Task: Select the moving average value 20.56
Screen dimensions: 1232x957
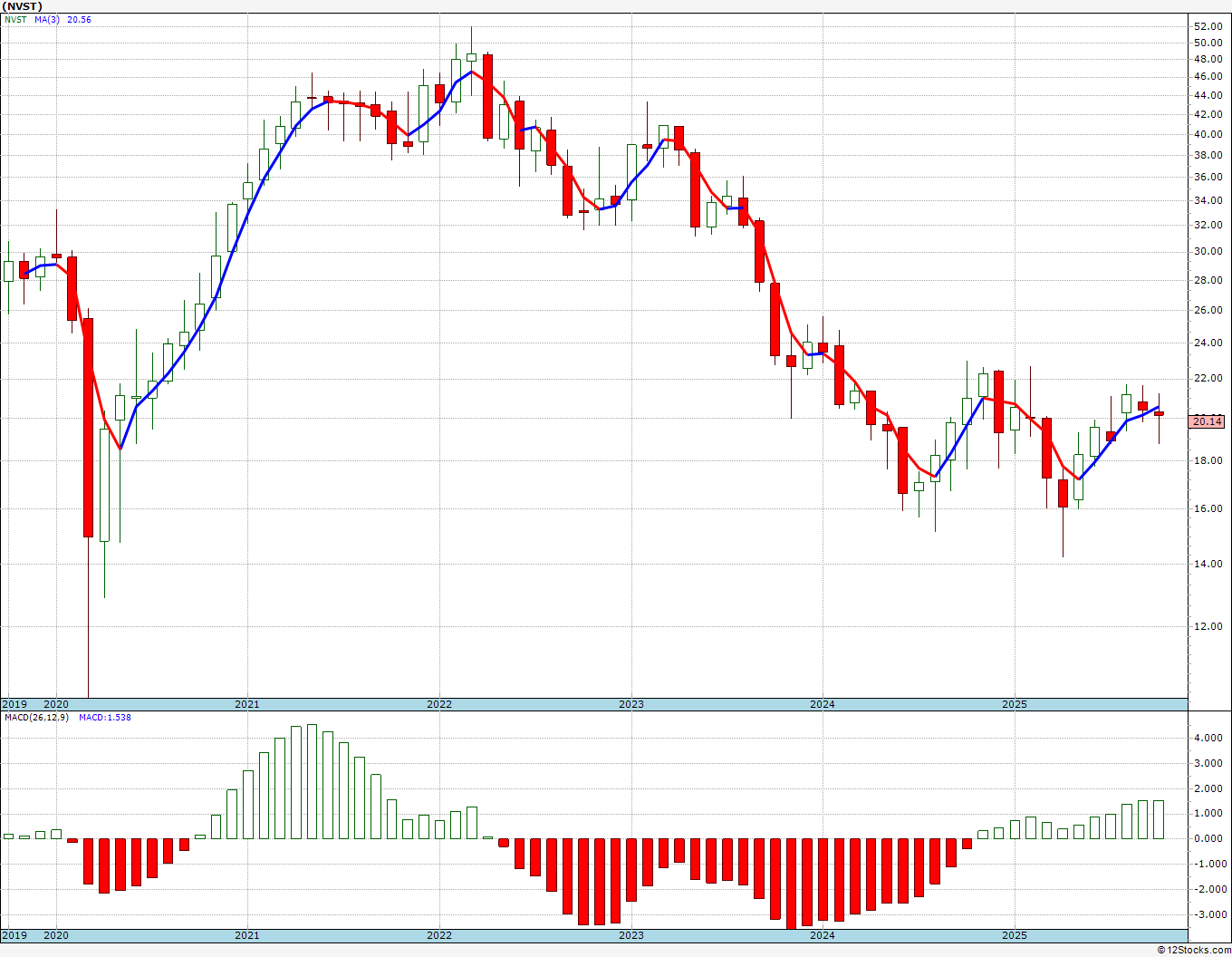Action: (x=80, y=19)
